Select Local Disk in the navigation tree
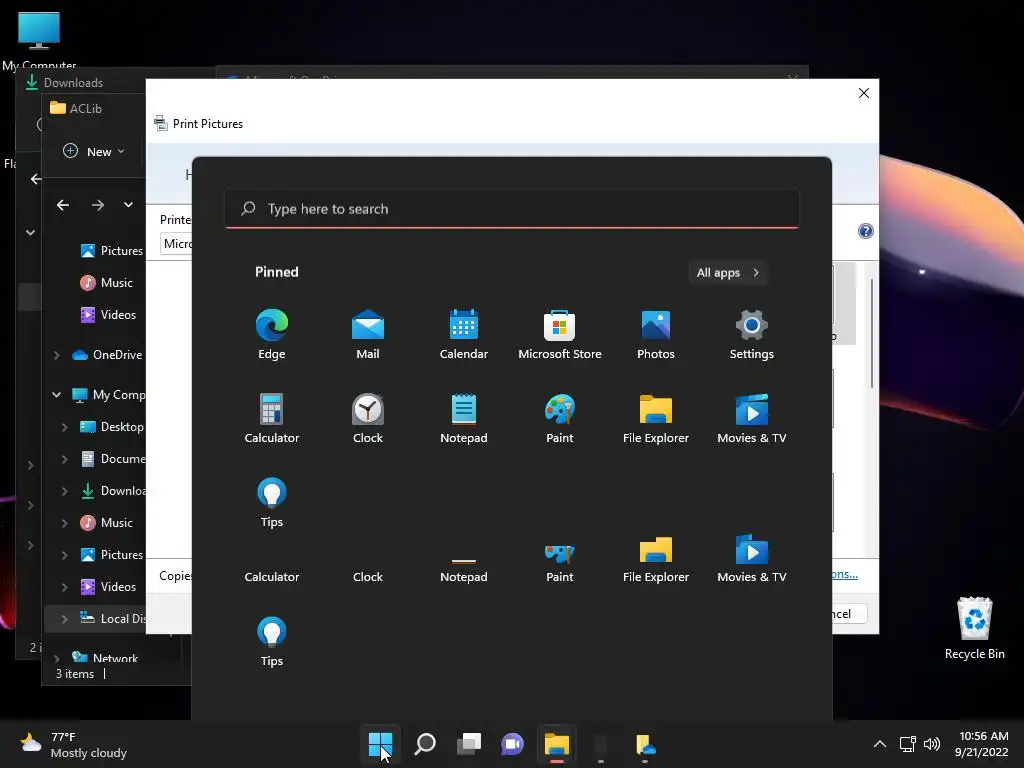 (112, 618)
